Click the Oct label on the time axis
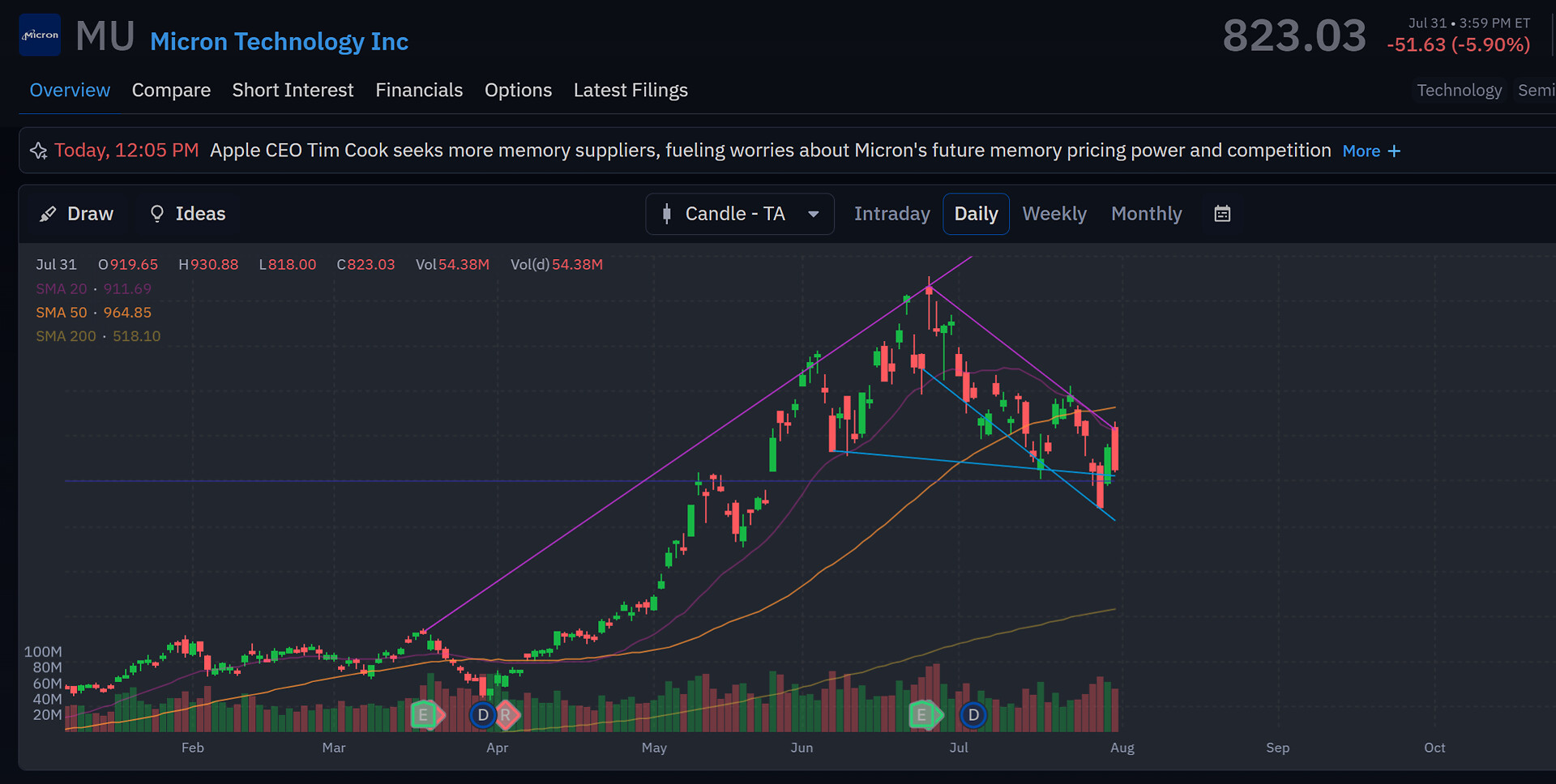Viewport: 1556px width, 784px height. (1434, 748)
